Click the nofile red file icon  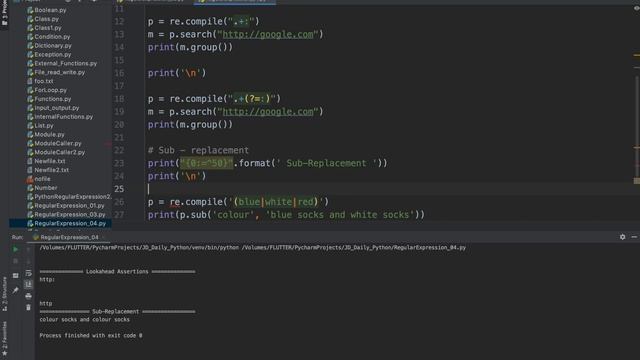pos(30,179)
